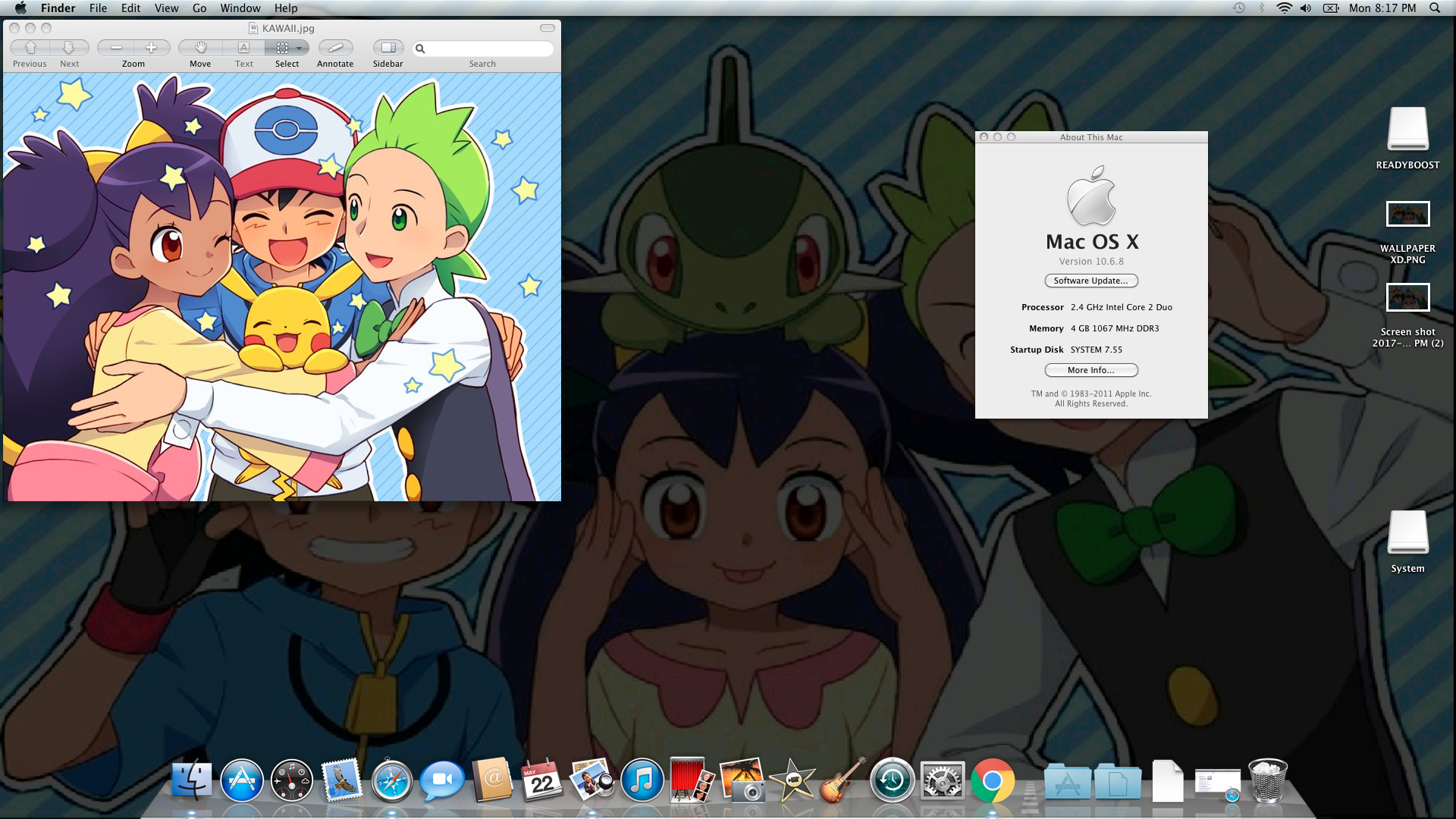Click the KAWAII.jpg title proxy icon

point(253,28)
